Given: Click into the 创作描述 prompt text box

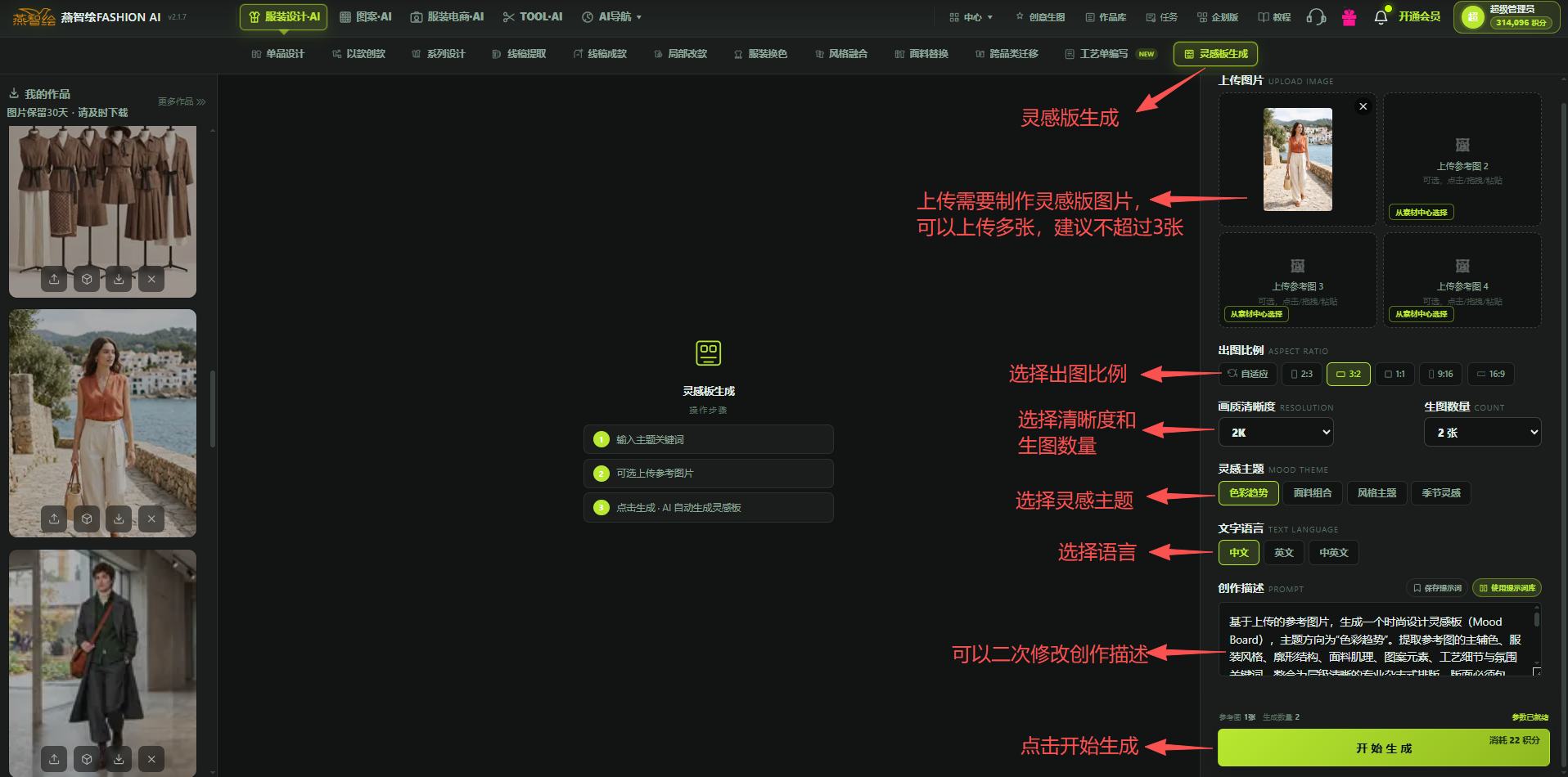Looking at the screenshot, I should (1380, 640).
